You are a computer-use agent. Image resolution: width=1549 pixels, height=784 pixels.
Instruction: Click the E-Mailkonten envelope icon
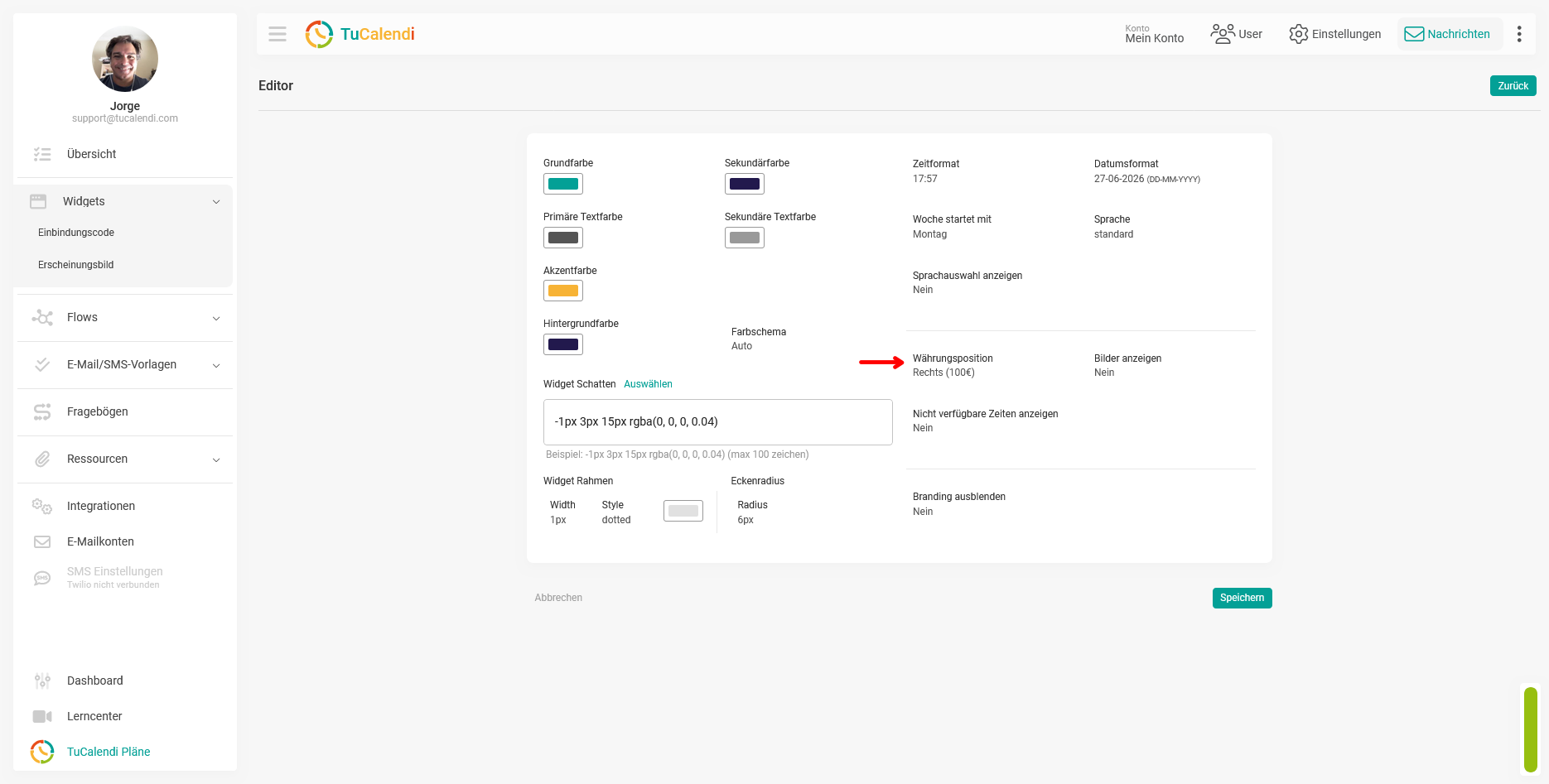[42, 541]
